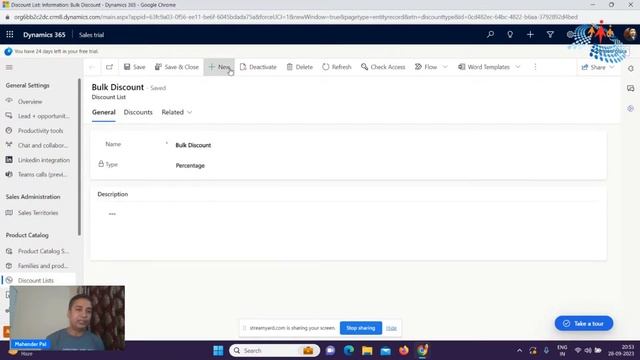Expand the Flow dropdown chevron

pyautogui.click(x=445, y=67)
